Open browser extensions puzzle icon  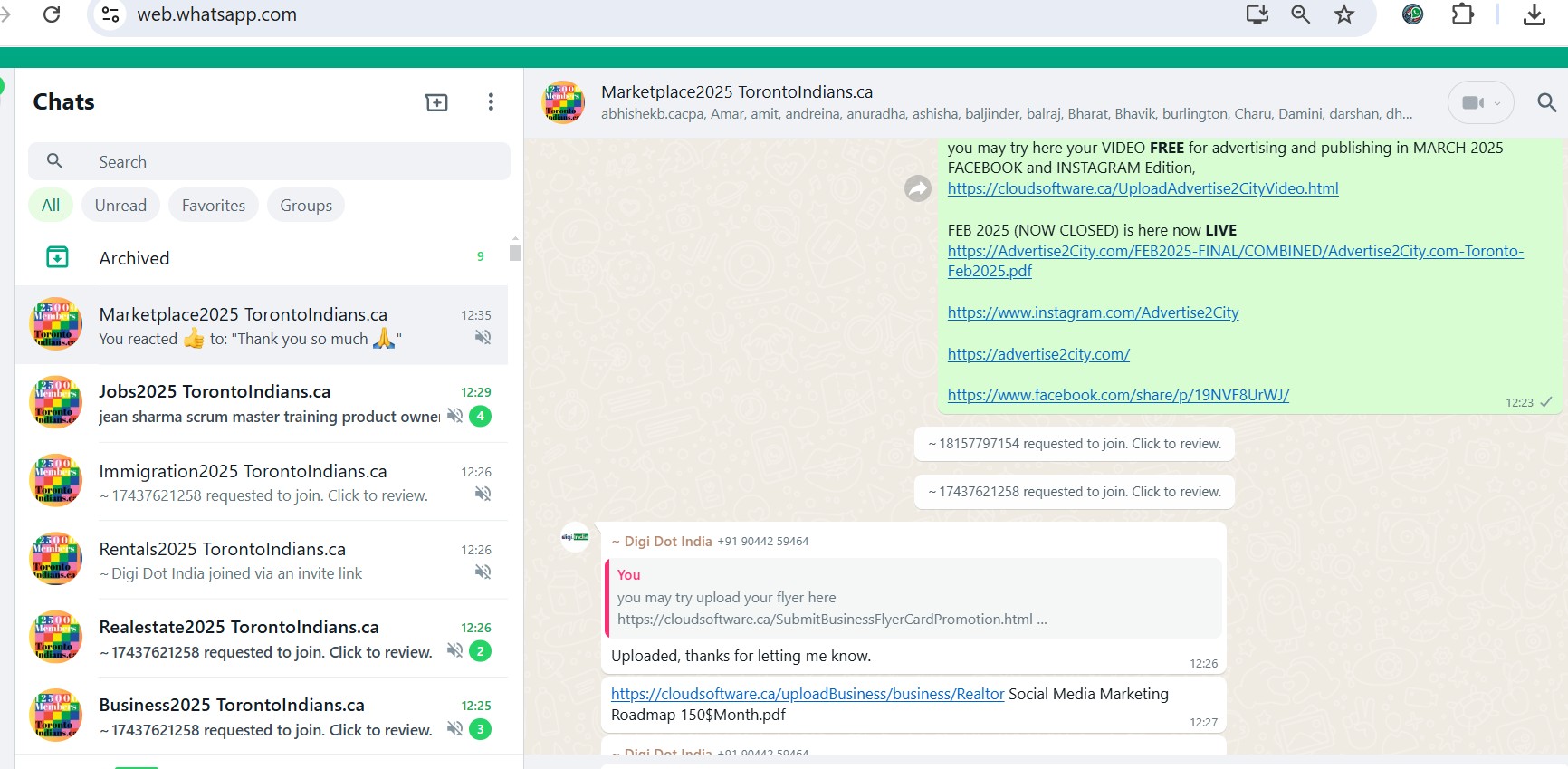pos(1462,14)
